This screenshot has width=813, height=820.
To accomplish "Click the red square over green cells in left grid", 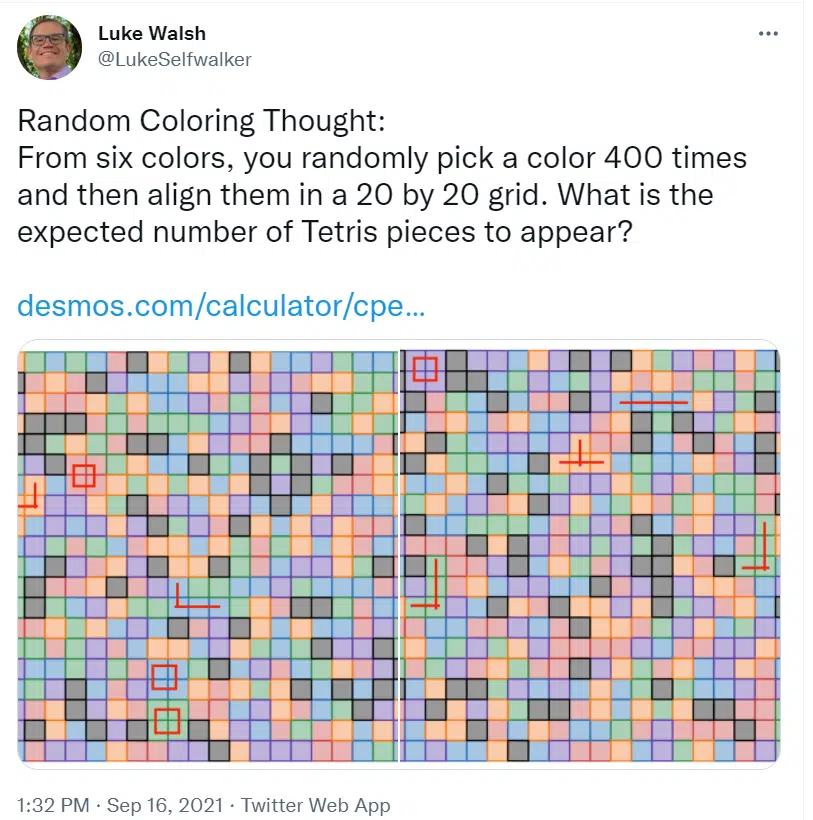I will point(167,721).
